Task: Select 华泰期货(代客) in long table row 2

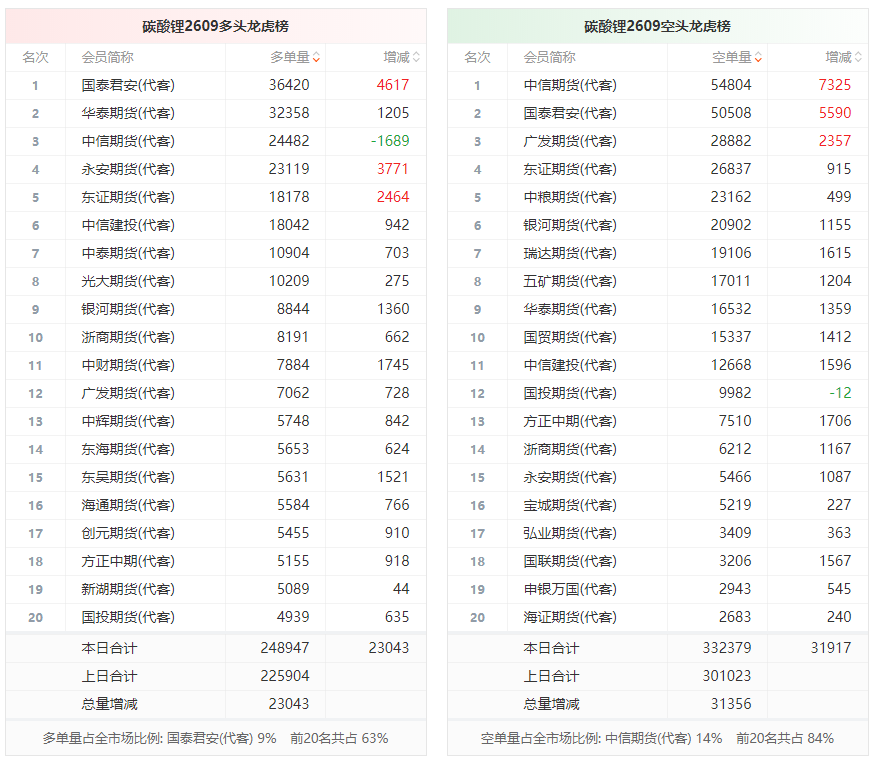Action: tap(128, 113)
